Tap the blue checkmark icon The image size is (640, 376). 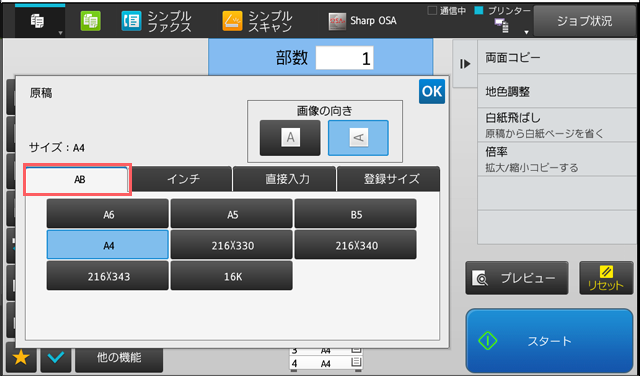tap(56, 358)
